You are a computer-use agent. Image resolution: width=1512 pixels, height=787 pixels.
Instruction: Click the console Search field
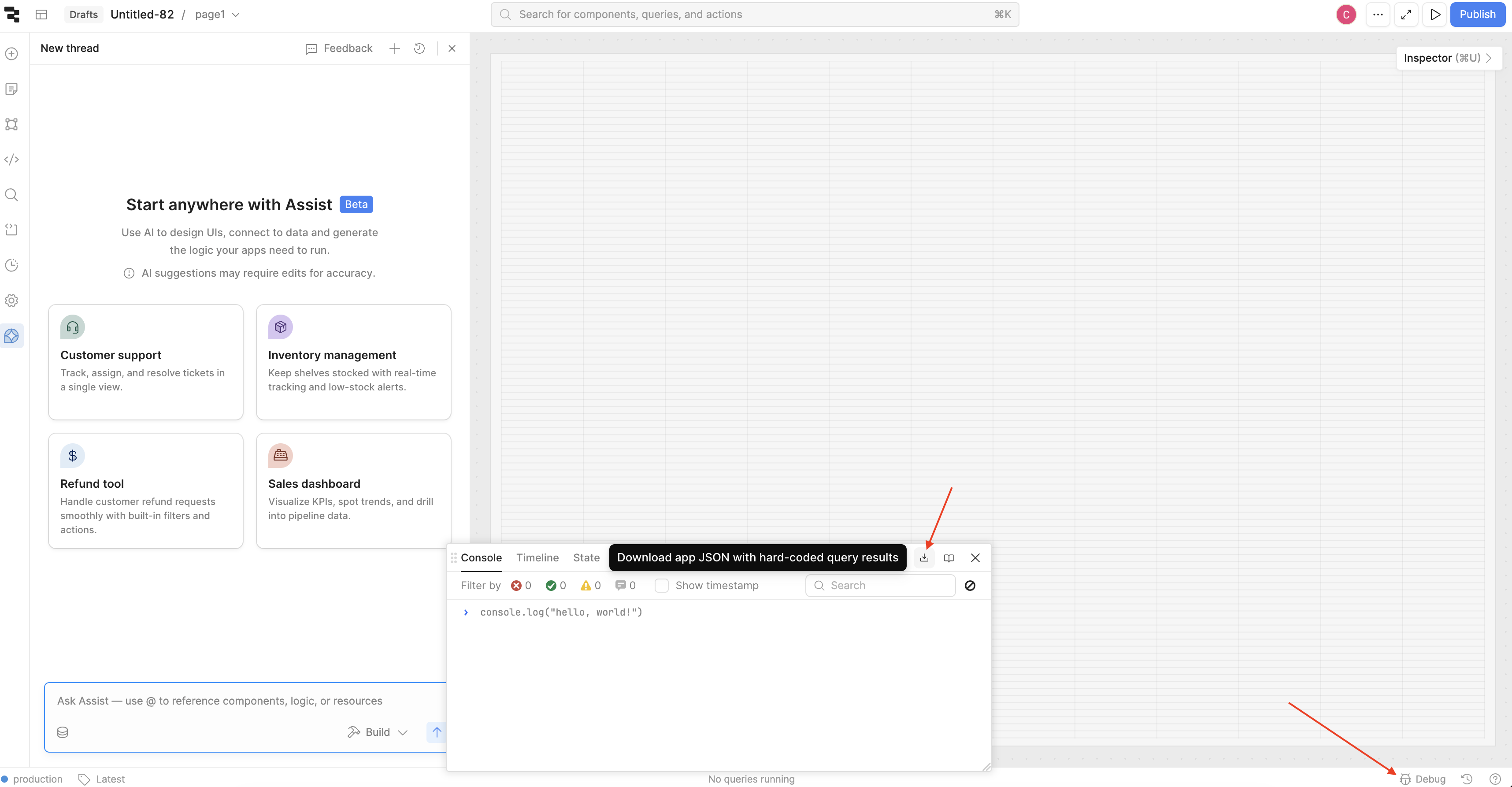[880, 586]
